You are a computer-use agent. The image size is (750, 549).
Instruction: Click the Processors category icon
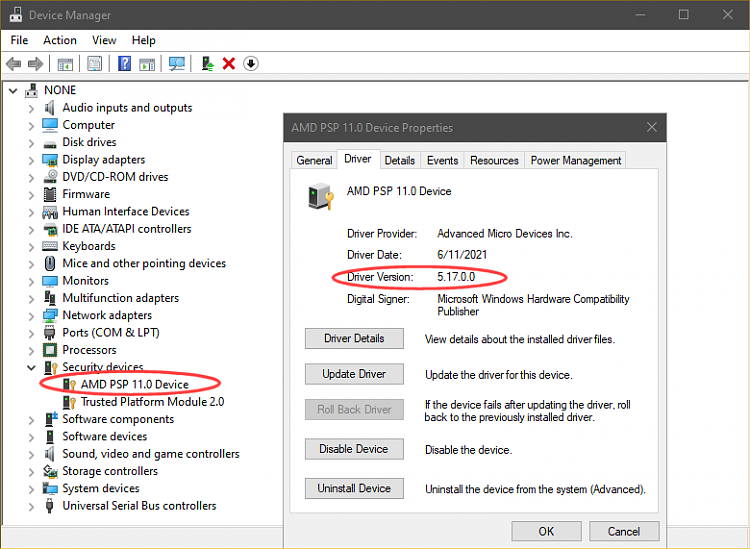click(x=50, y=350)
